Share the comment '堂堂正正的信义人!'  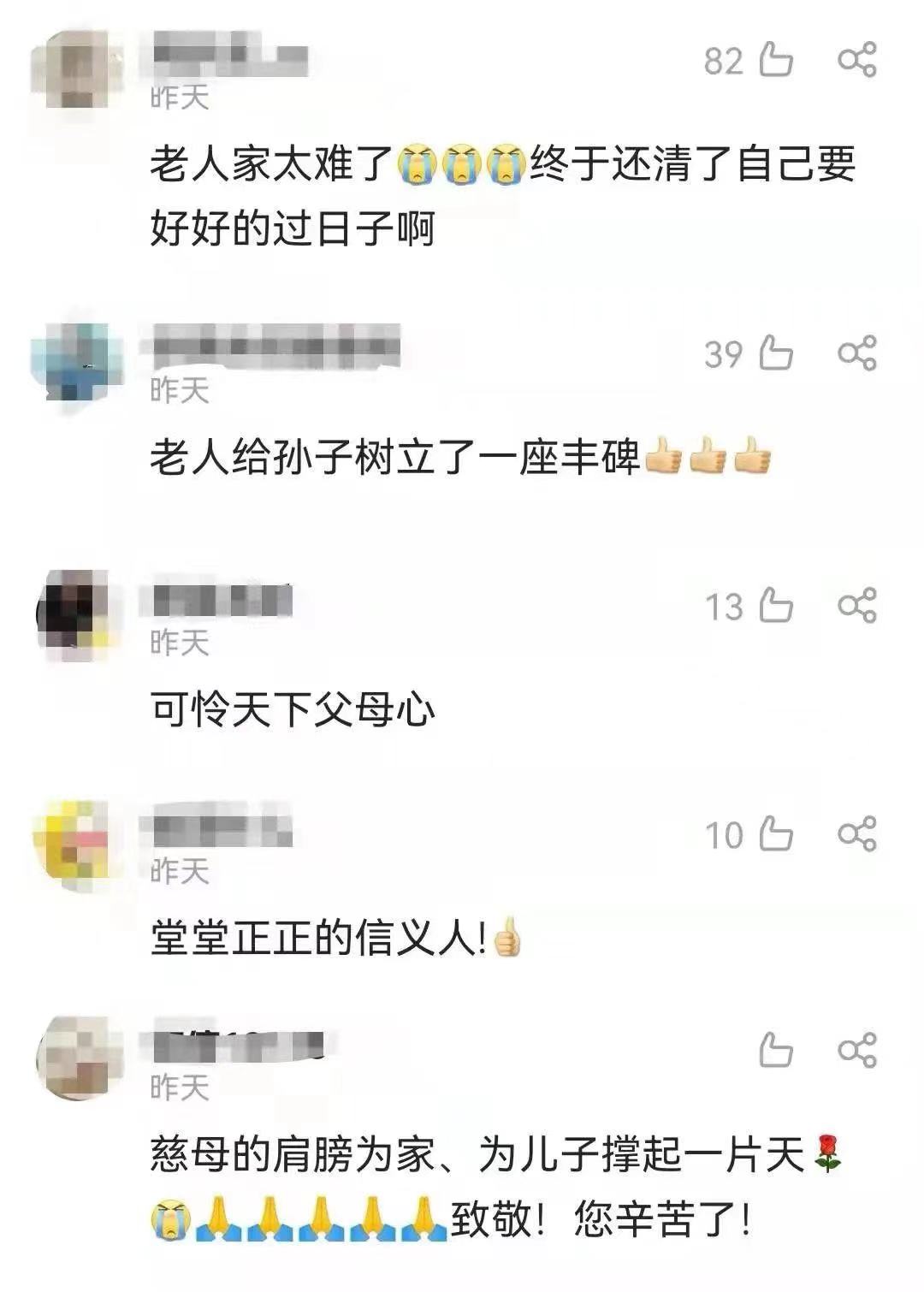(x=857, y=833)
